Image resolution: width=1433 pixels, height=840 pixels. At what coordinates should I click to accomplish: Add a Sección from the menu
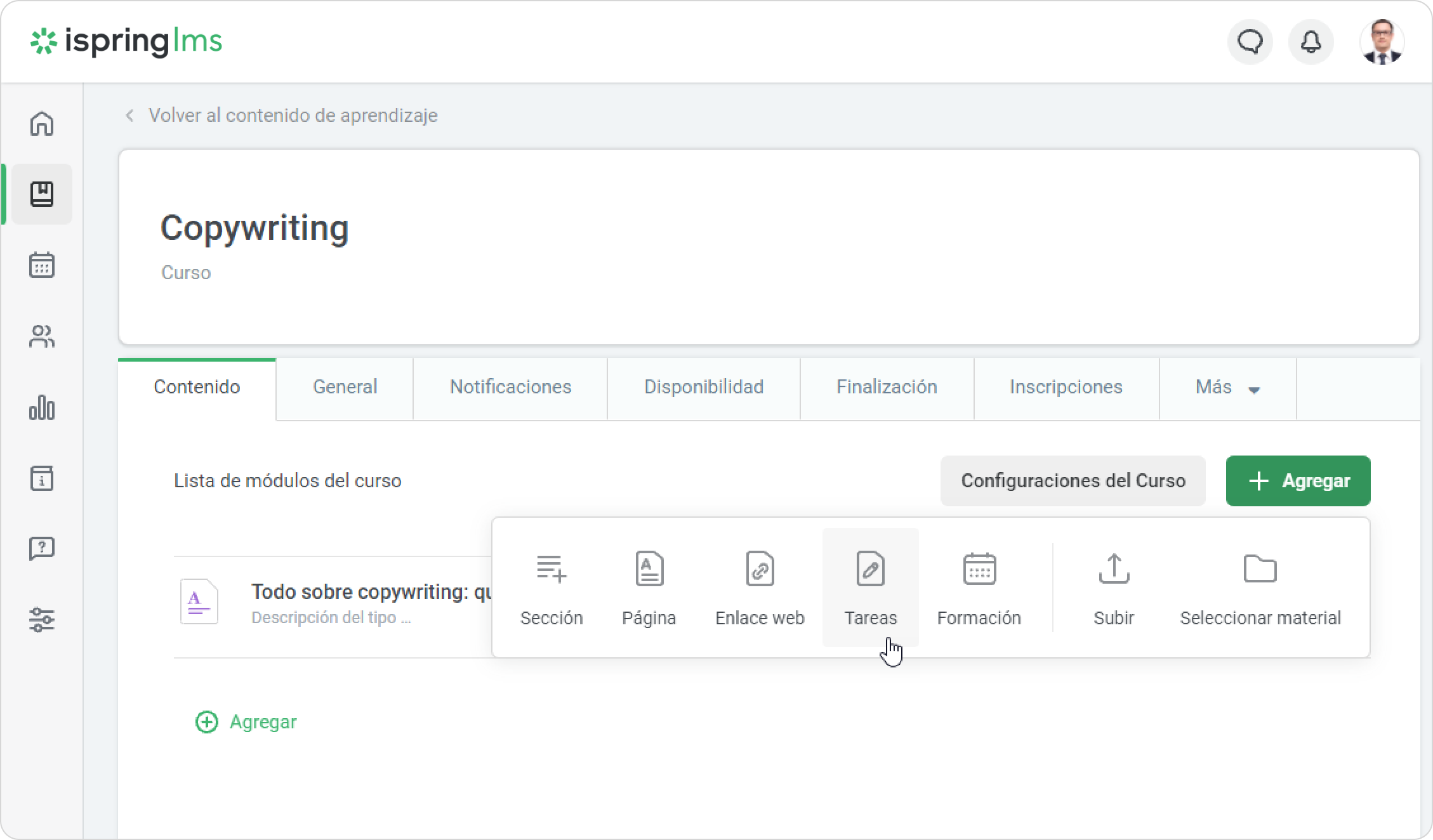point(551,587)
